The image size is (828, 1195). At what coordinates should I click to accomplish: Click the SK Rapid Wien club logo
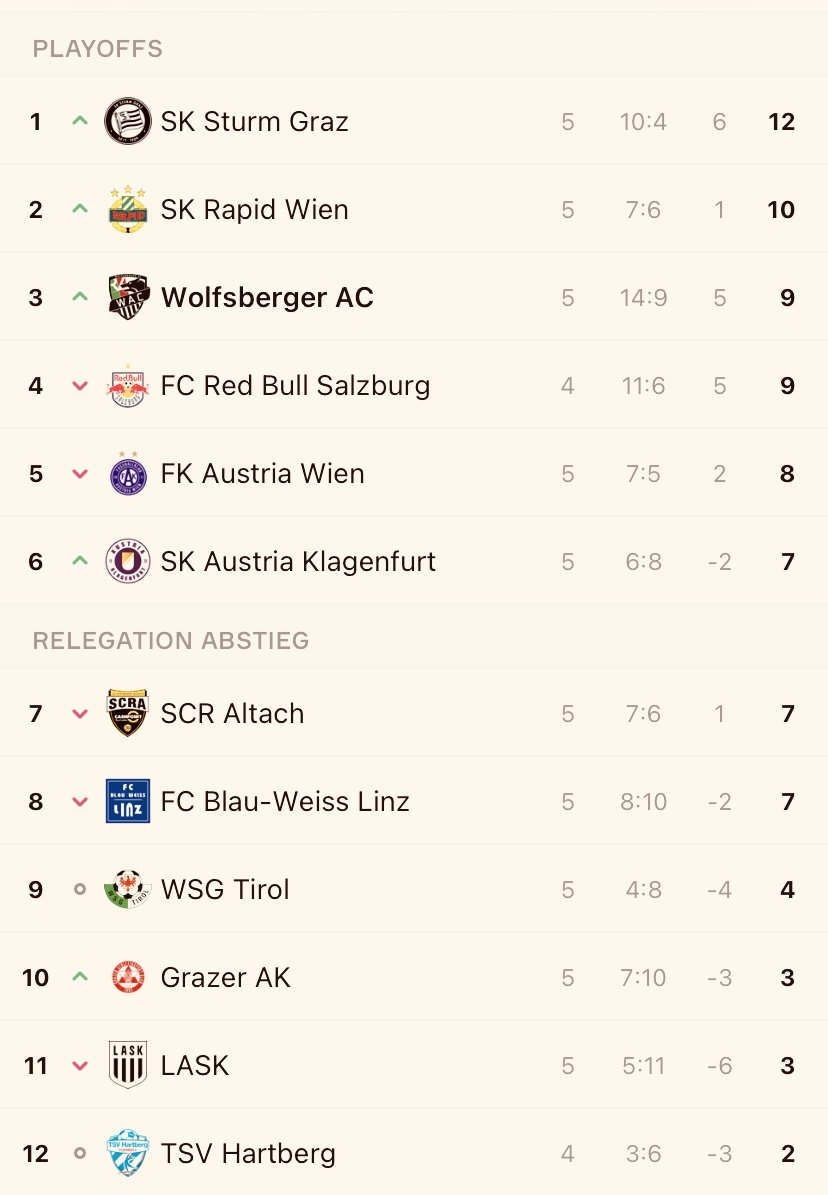[127, 209]
